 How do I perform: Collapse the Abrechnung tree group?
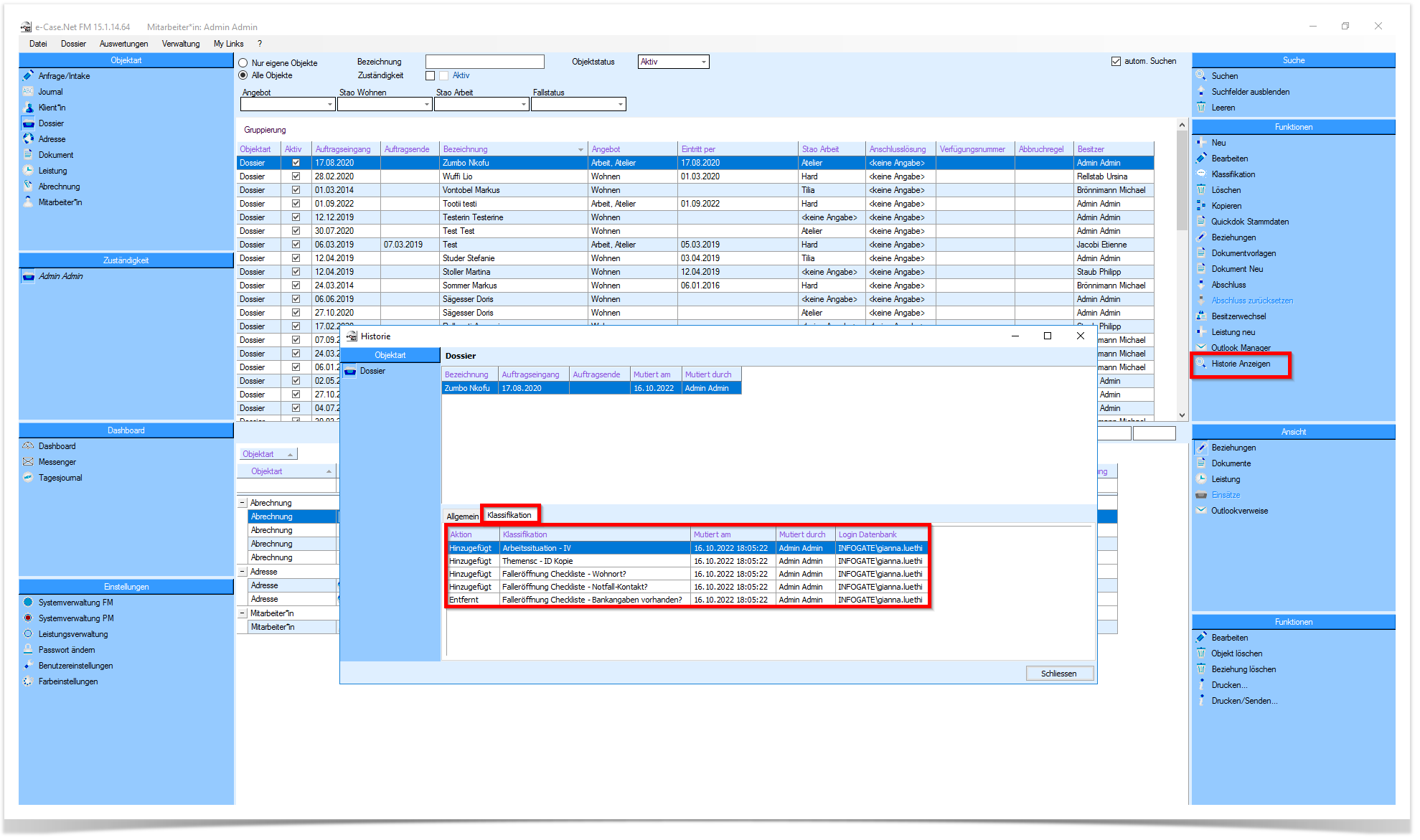243,503
